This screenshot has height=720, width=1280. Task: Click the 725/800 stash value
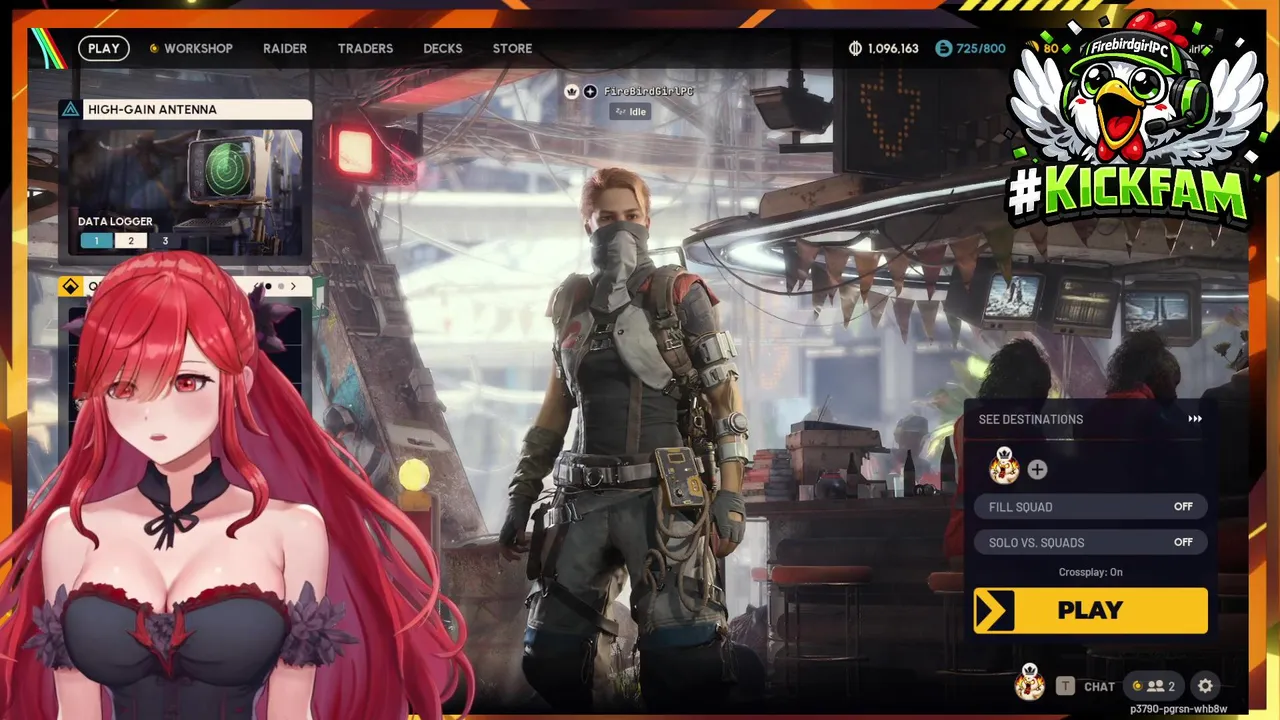[x=980, y=48]
